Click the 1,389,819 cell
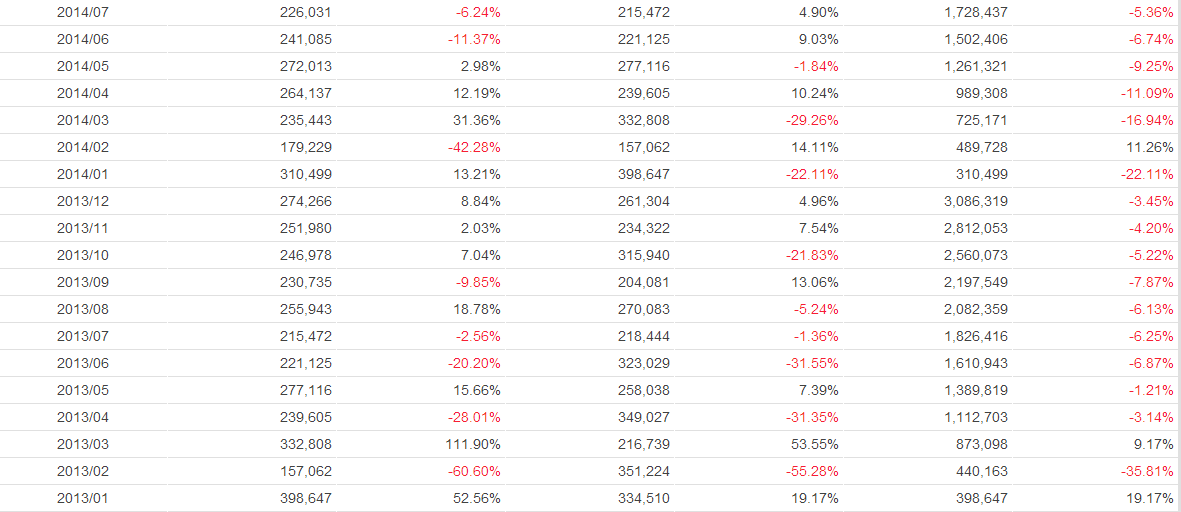 click(x=973, y=390)
